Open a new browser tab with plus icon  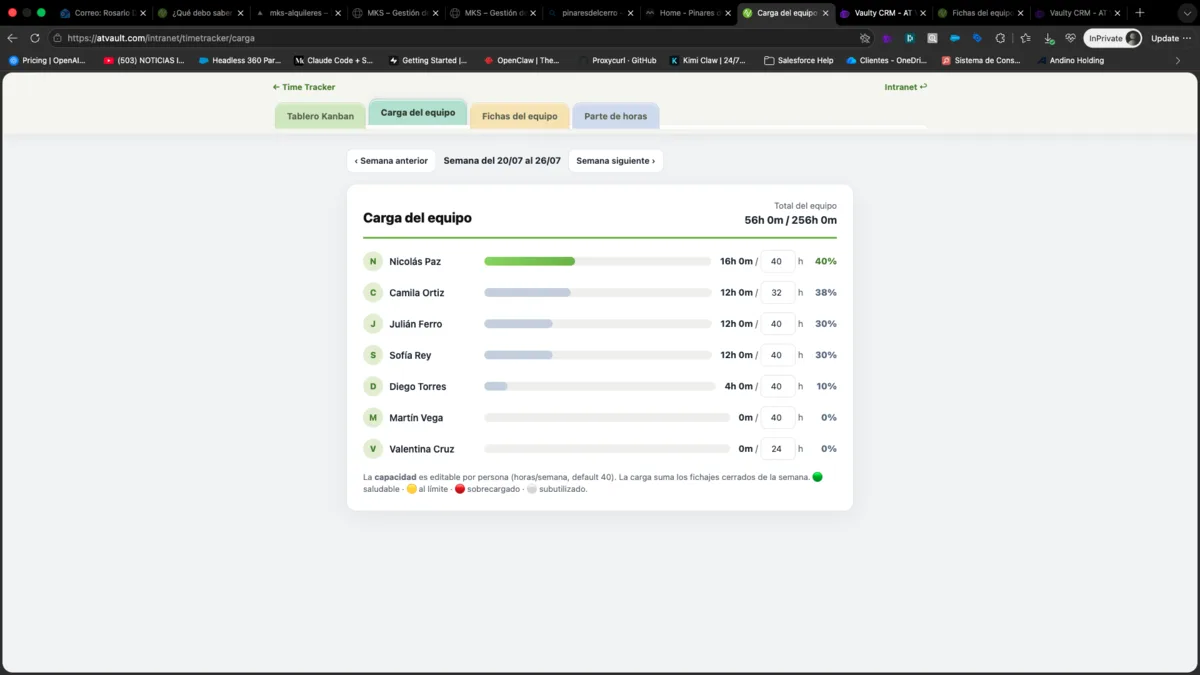tap(1139, 13)
